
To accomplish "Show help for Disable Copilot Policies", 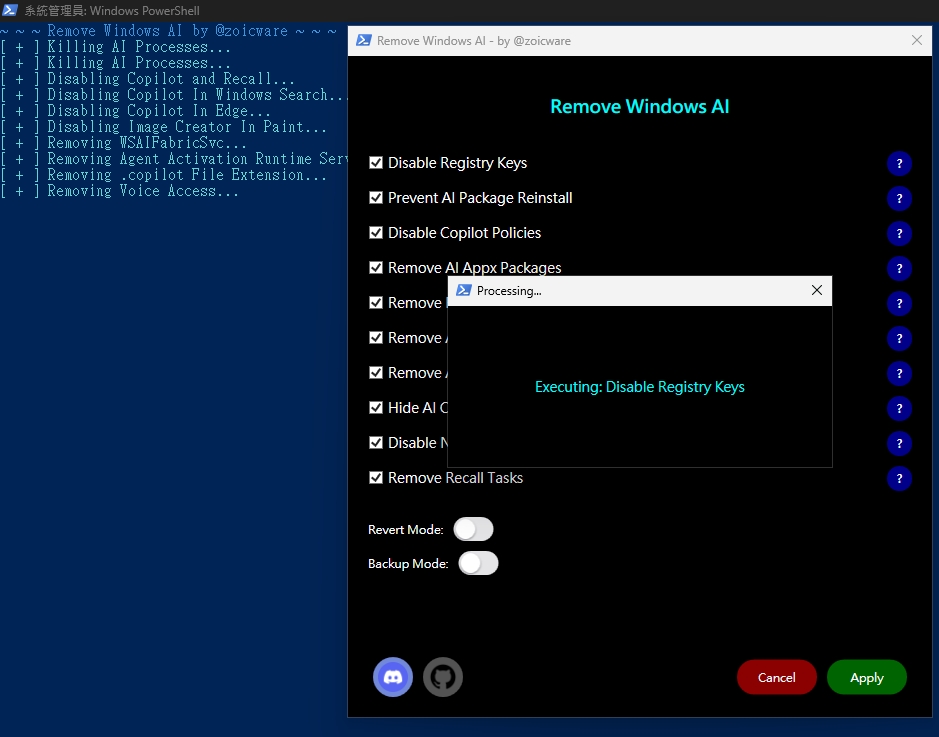I will (899, 234).
